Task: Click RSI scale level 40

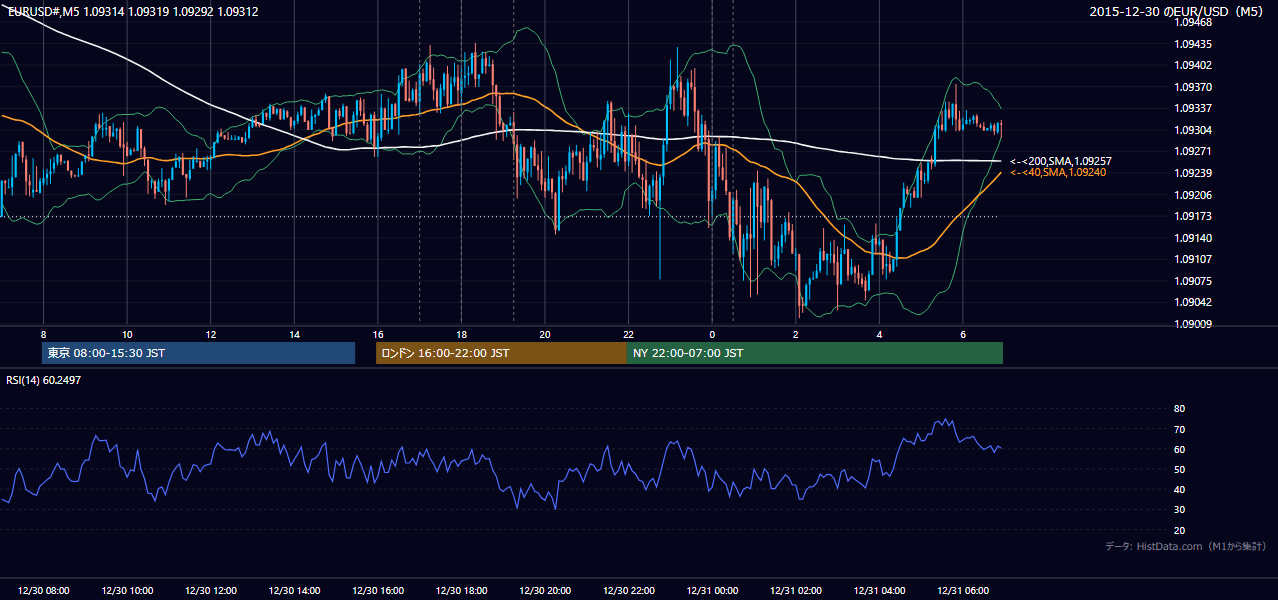Action: [1179, 489]
